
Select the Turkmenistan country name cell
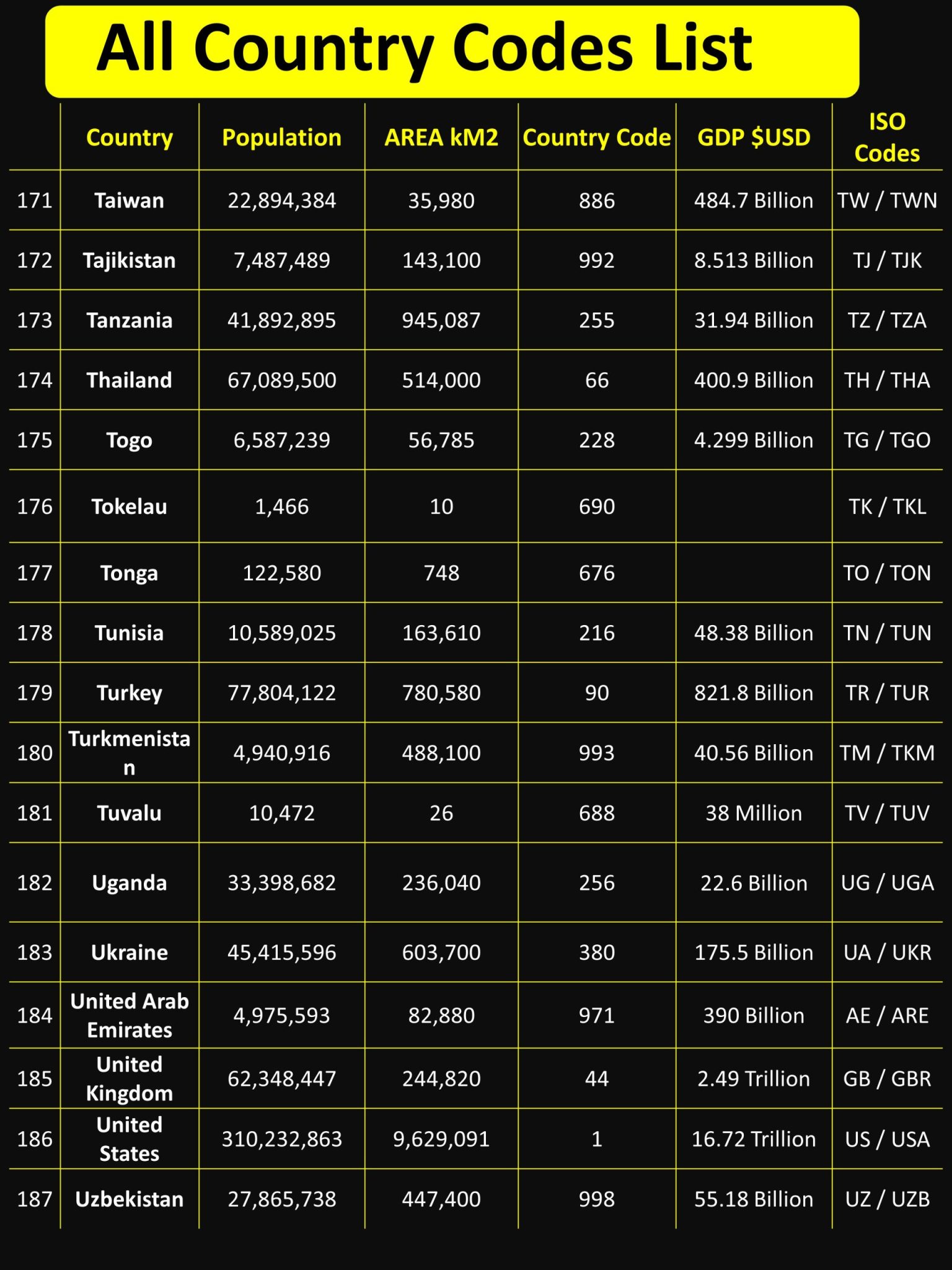click(129, 753)
